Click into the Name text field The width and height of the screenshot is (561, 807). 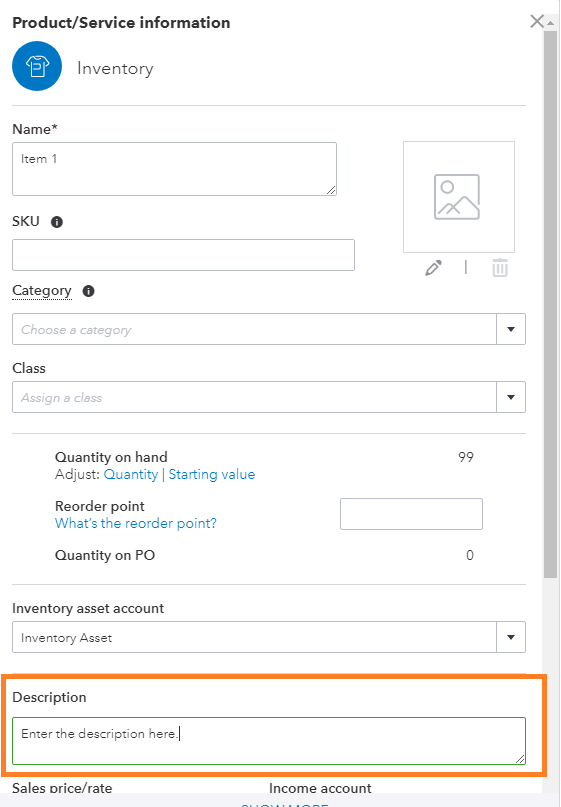point(174,169)
